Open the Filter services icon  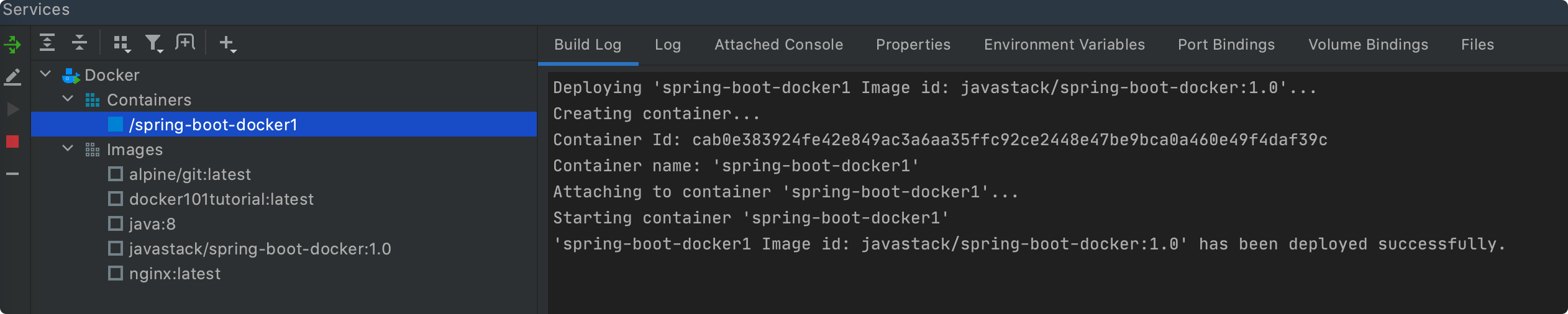[x=153, y=43]
